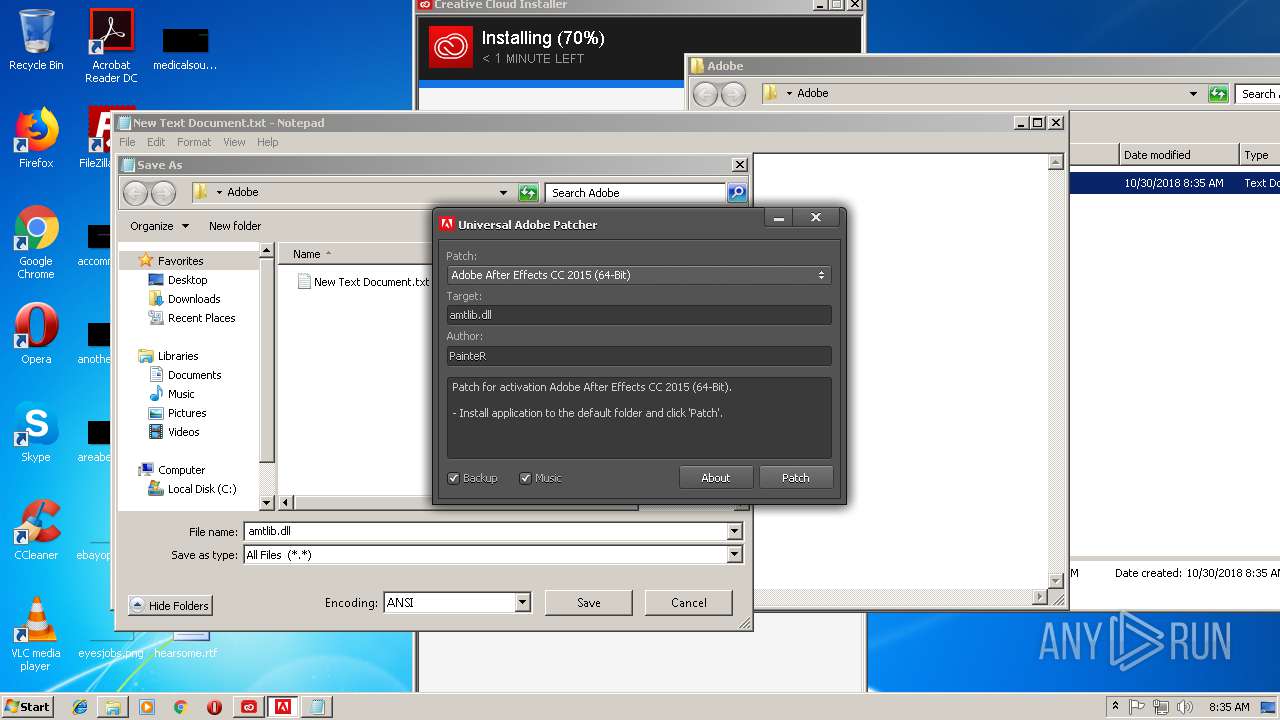Launch Google Chrome from the desktop

[x=36, y=243]
